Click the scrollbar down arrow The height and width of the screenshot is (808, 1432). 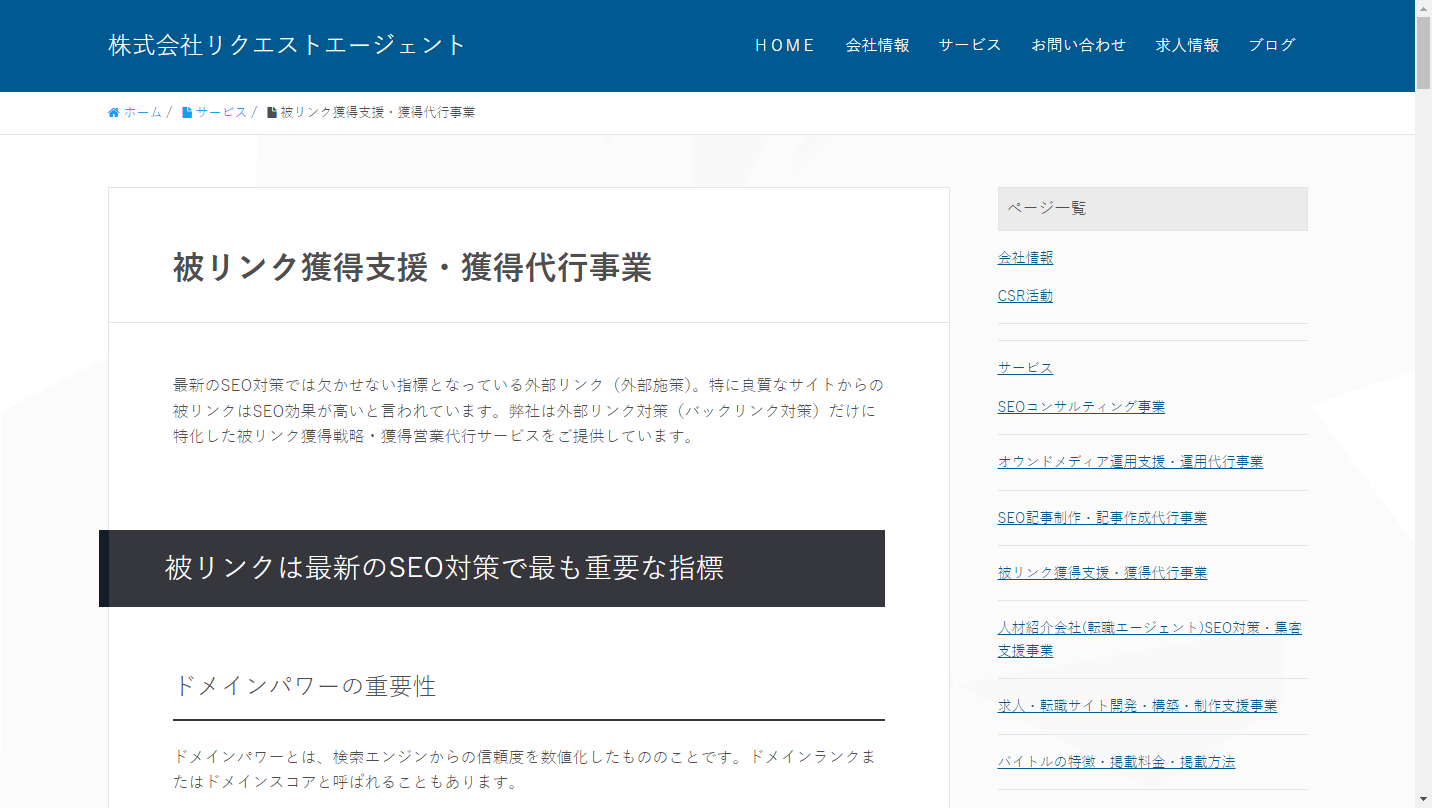point(1423,799)
